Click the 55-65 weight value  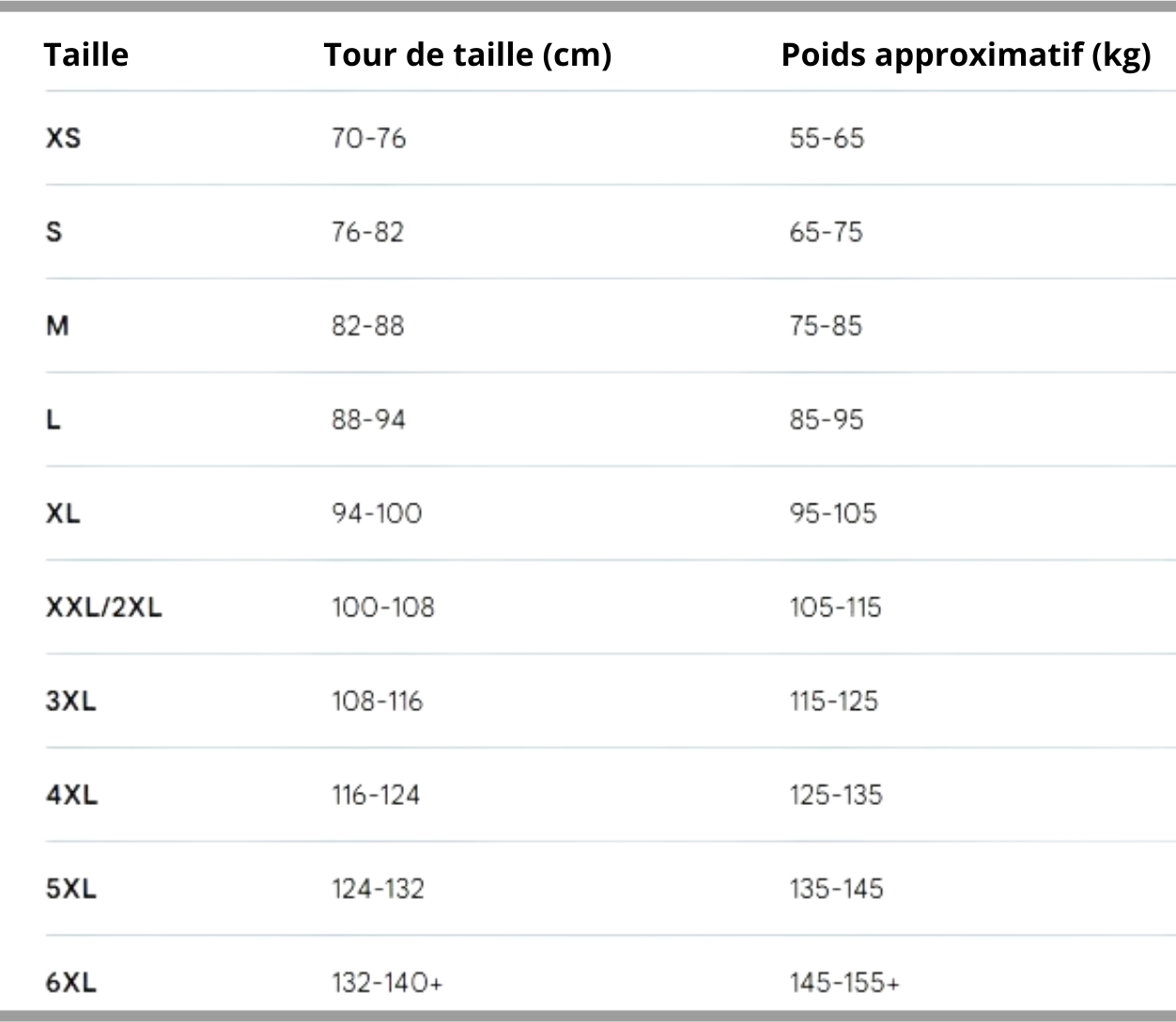click(827, 138)
